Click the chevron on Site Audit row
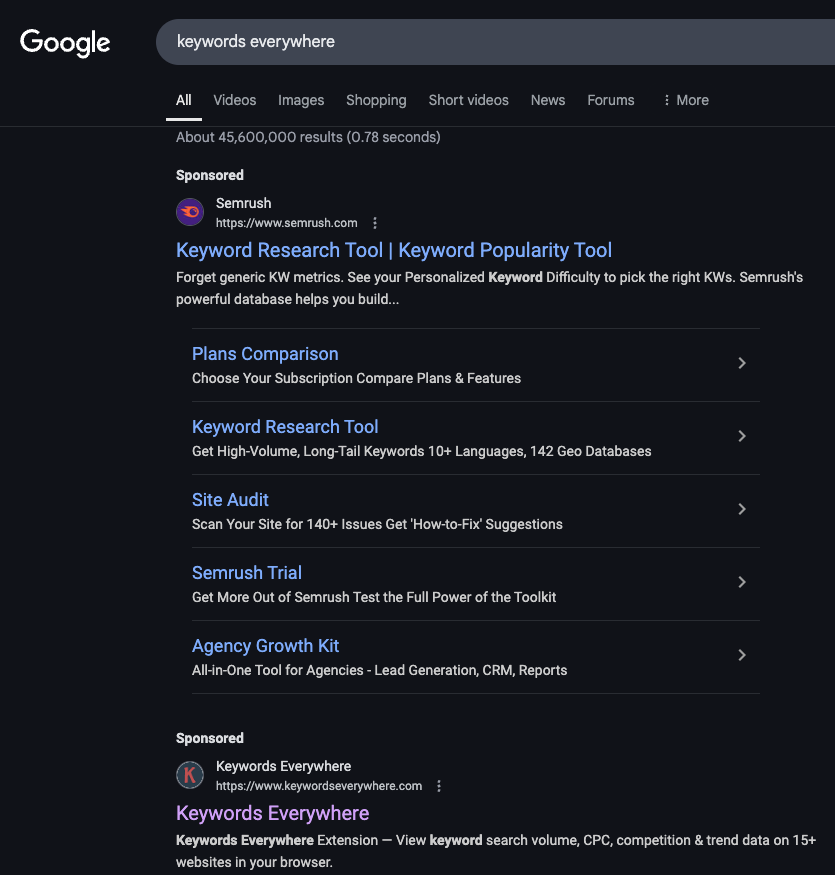This screenshot has width=835, height=875. pyautogui.click(x=742, y=509)
